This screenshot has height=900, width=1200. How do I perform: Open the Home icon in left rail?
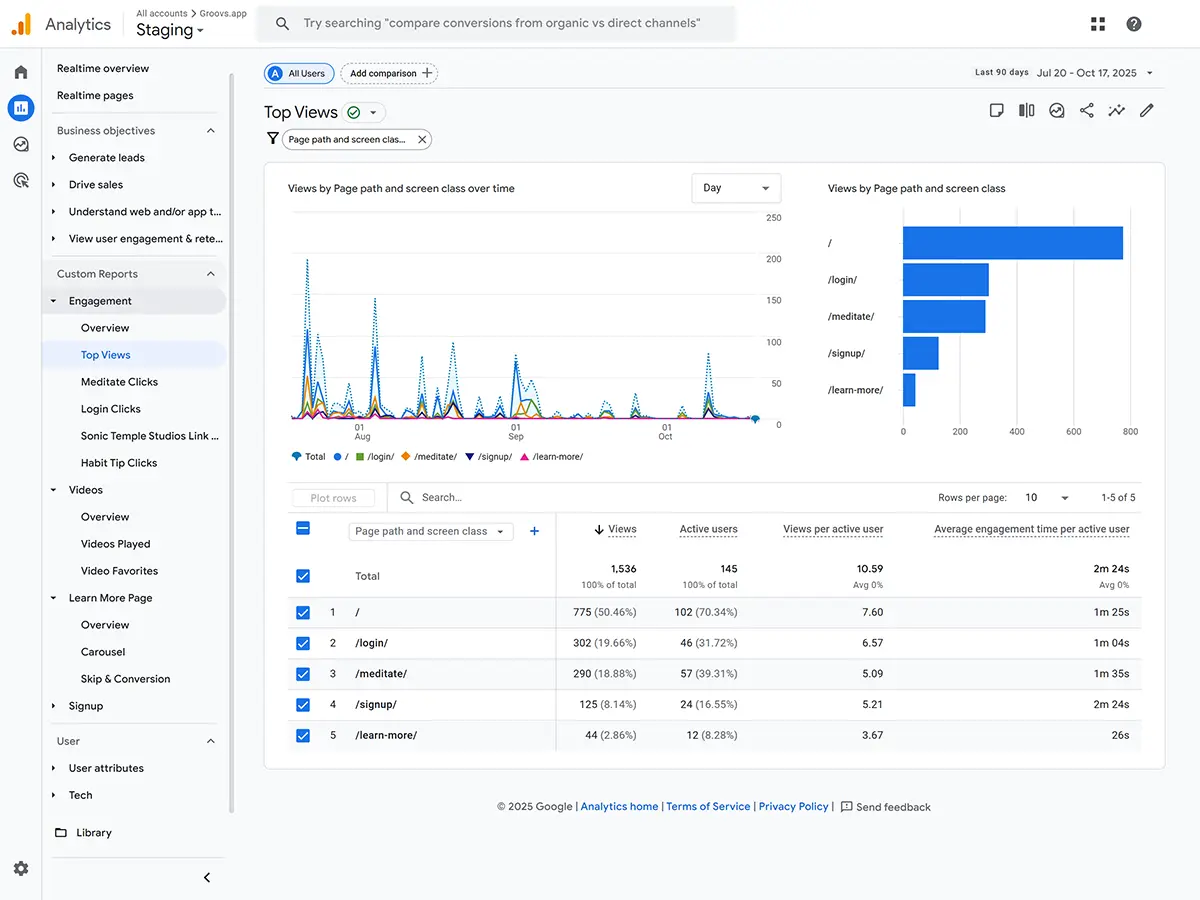click(x=21, y=72)
